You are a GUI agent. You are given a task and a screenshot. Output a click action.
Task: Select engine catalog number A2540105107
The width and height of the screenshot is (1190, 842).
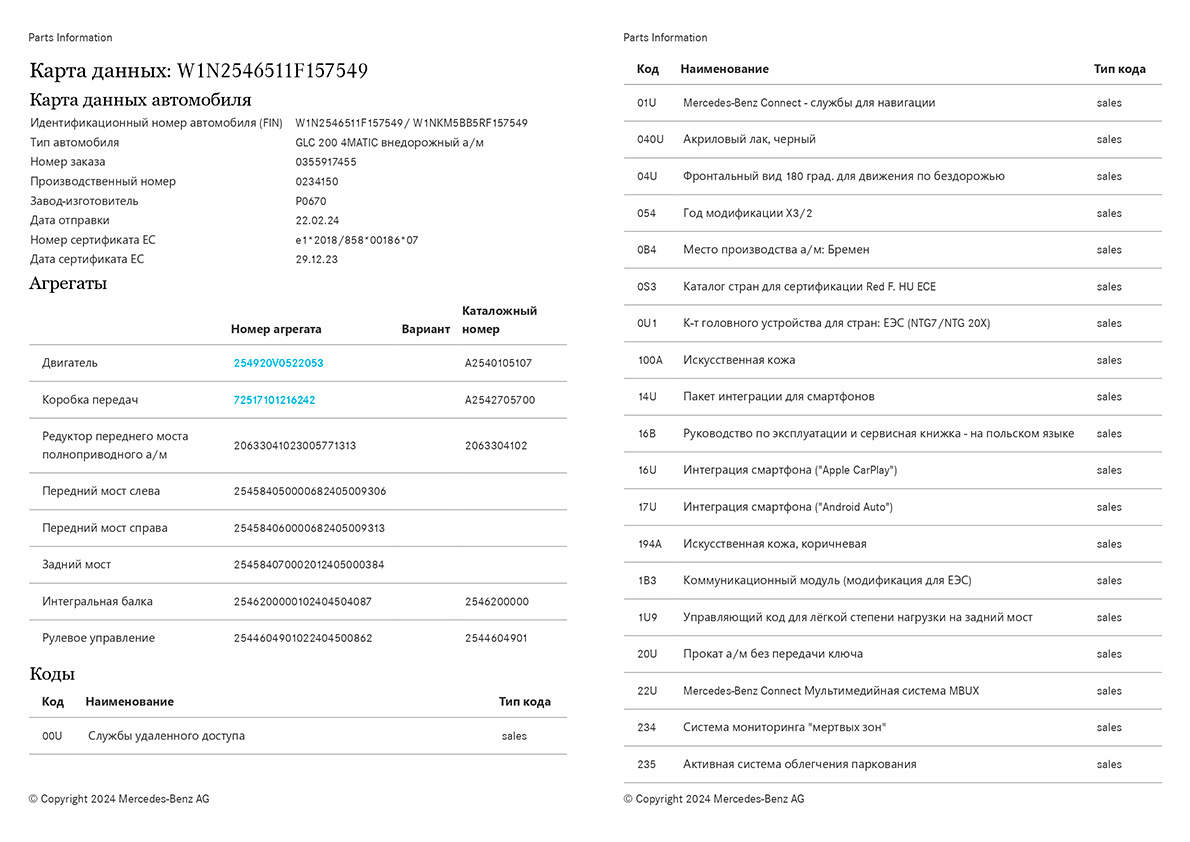tap(498, 363)
